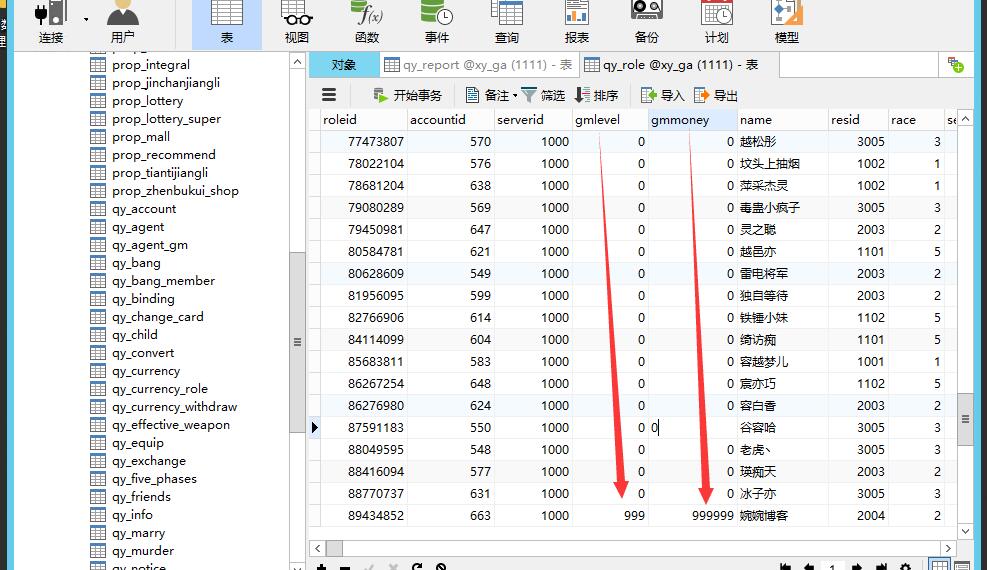The height and width of the screenshot is (570, 987).
Task: Click the gmmoney column header
Action: (x=693, y=120)
